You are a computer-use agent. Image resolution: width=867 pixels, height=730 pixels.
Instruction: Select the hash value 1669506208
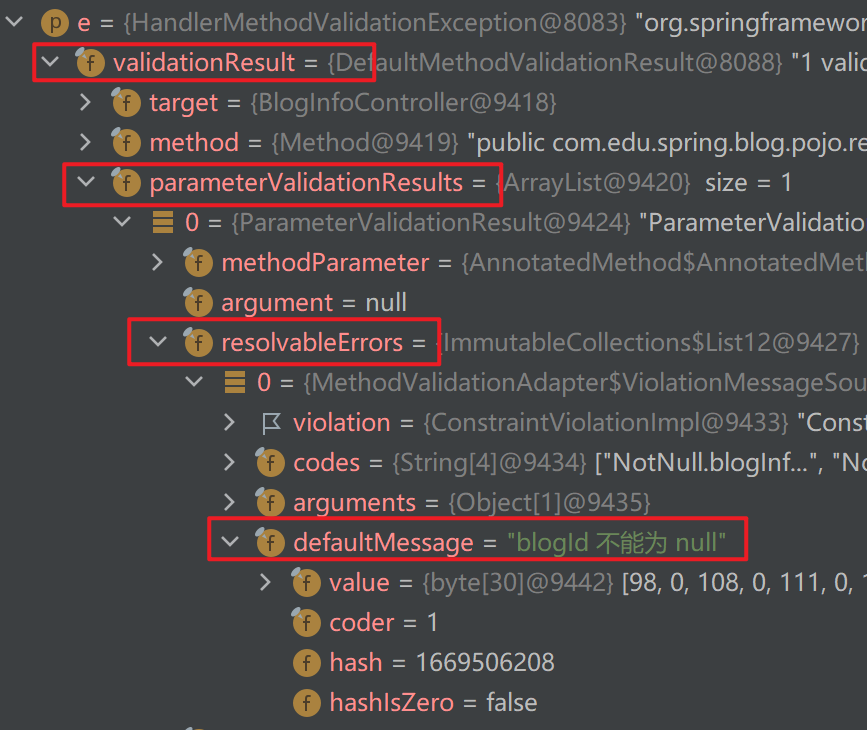point(485,663)
